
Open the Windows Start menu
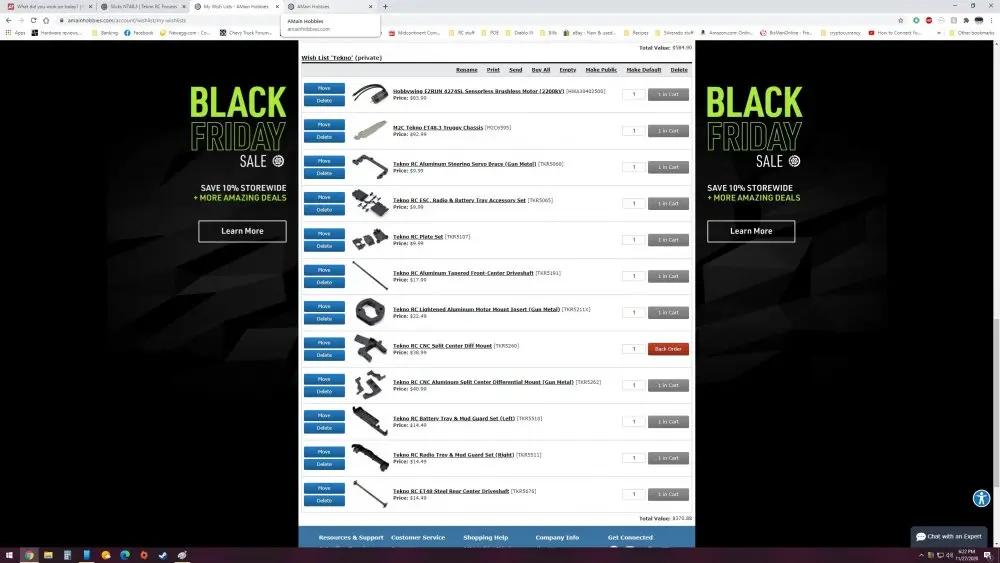9,555
